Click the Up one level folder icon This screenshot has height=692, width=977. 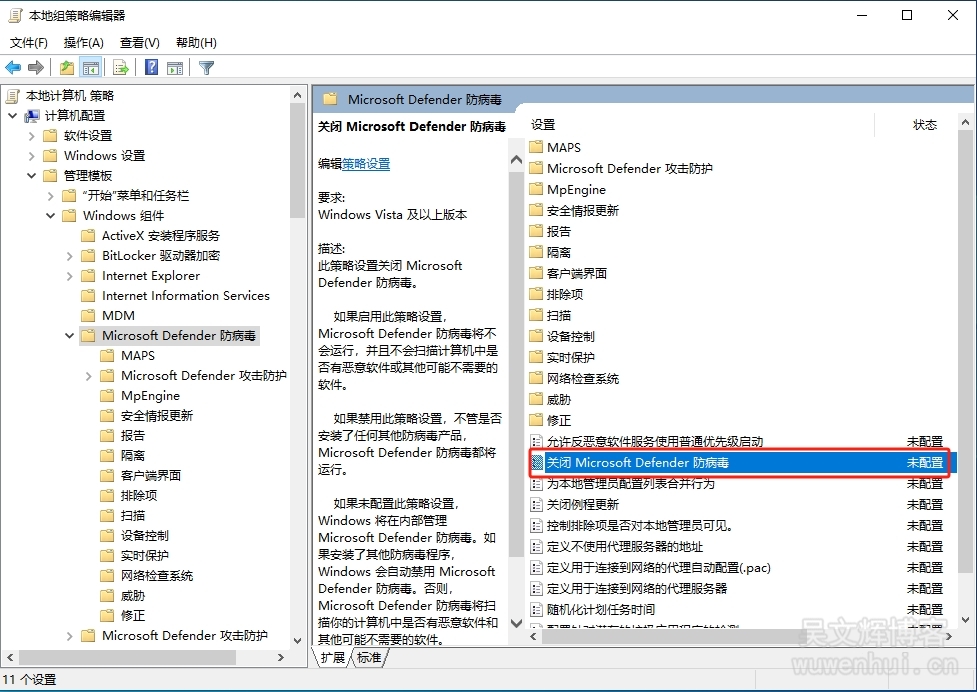point(66,68)
